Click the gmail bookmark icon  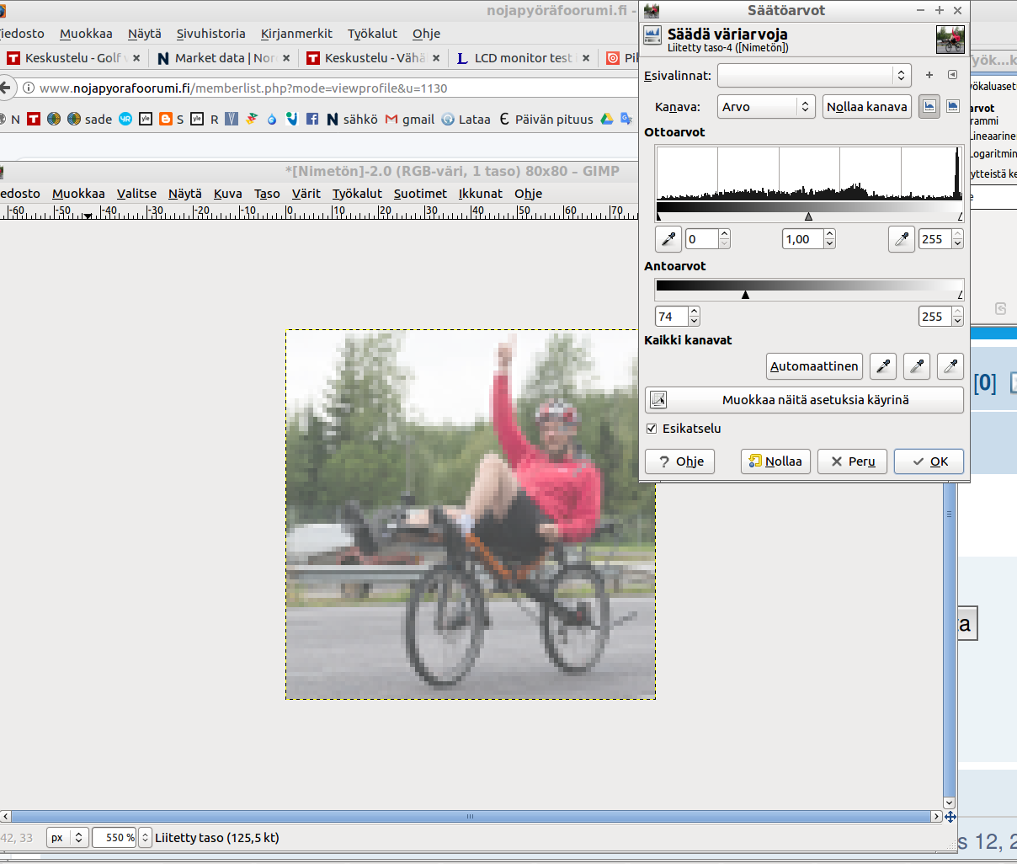pos(391,119)
